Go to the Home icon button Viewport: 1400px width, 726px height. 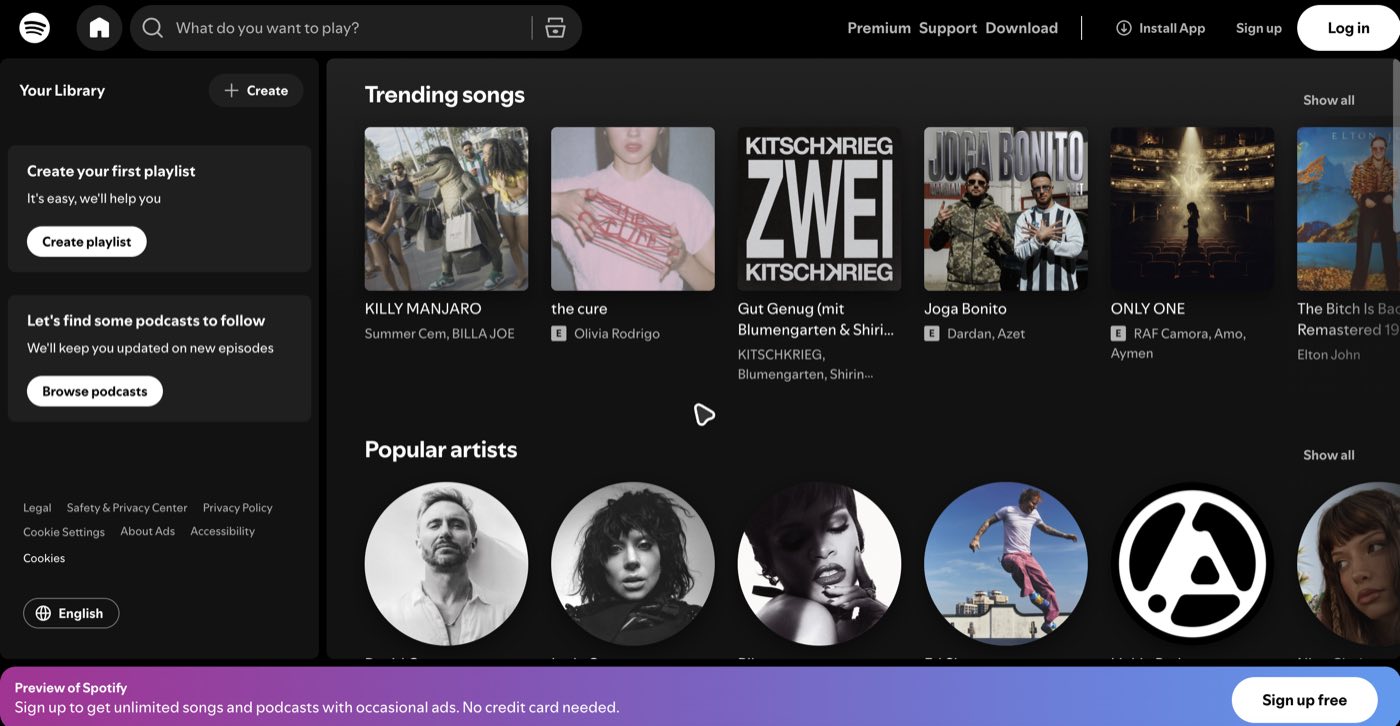(x=99, y=28)
